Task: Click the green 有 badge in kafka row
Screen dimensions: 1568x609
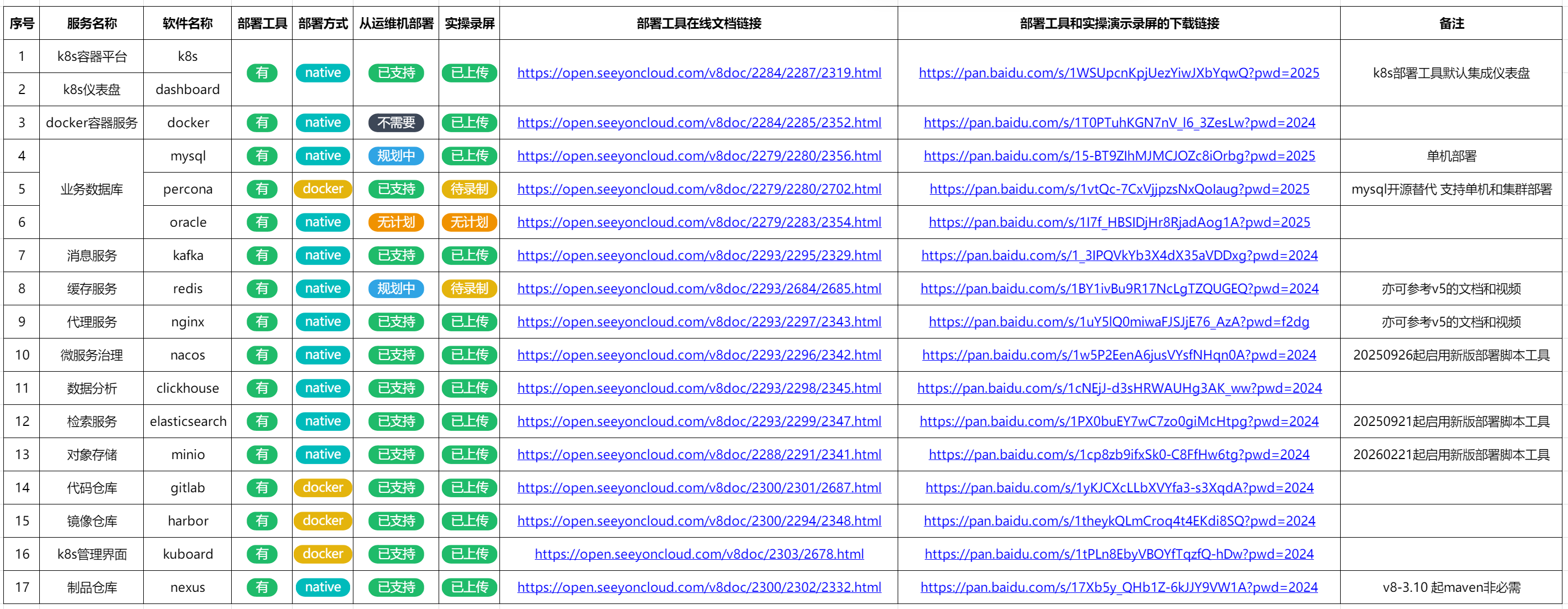Action: pos(262,256)
